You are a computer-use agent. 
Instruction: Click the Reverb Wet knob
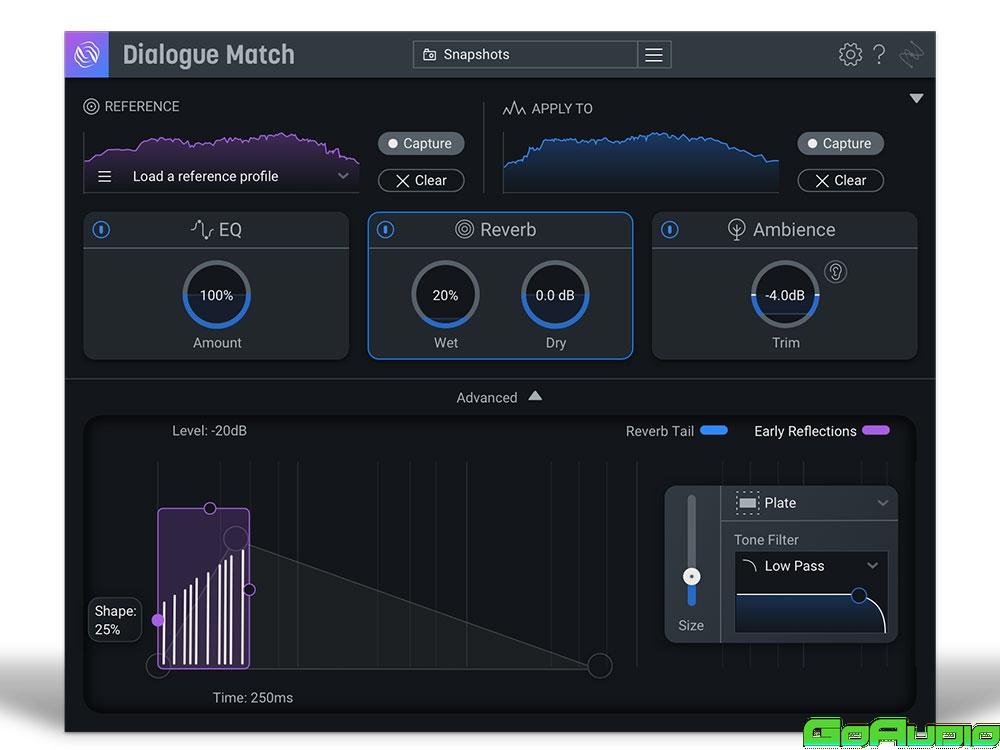(445, 295)
